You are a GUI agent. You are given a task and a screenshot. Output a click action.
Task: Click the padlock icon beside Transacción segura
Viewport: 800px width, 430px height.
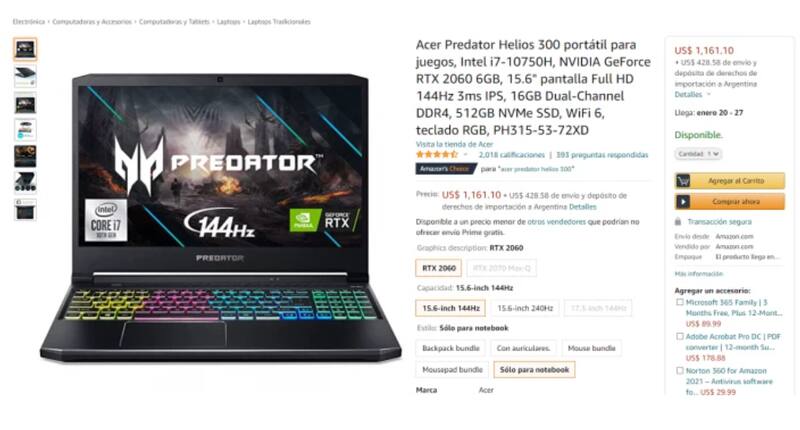point(678,222)
